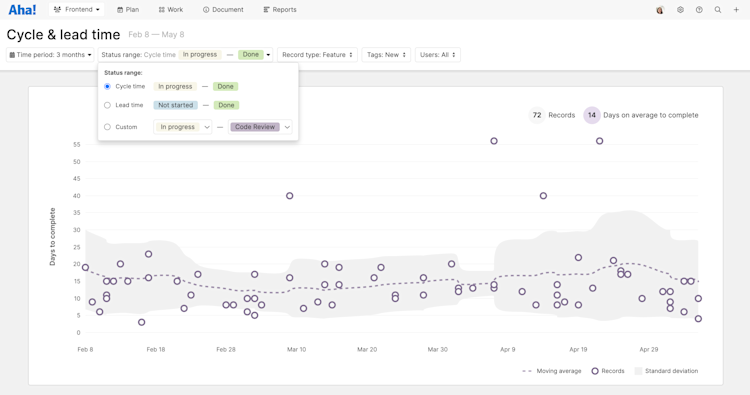Click the Work menu grid icon
Viewport: 750px width, 395px height.
(x=162, y=10)
